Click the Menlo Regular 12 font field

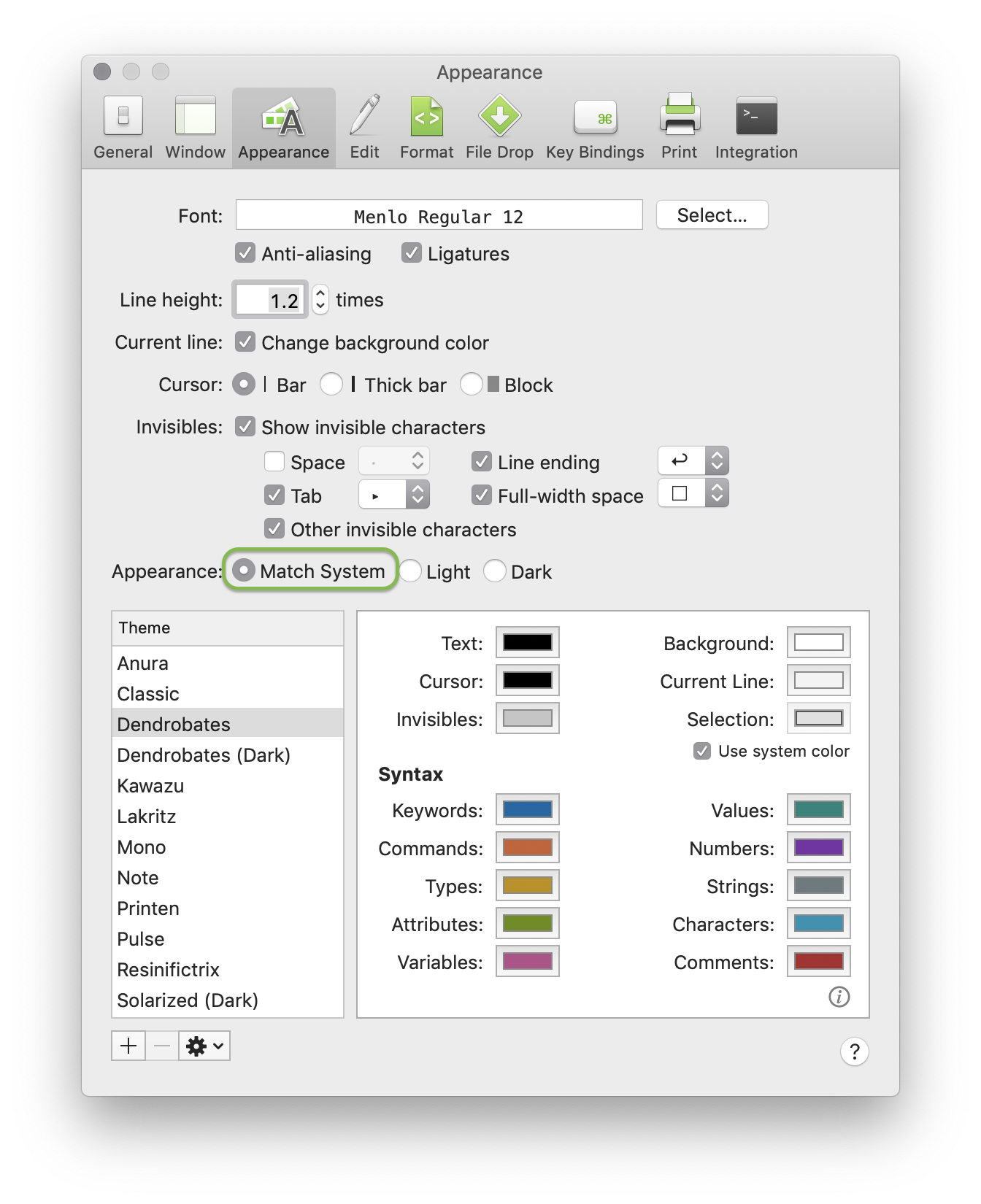pos(439,215)
